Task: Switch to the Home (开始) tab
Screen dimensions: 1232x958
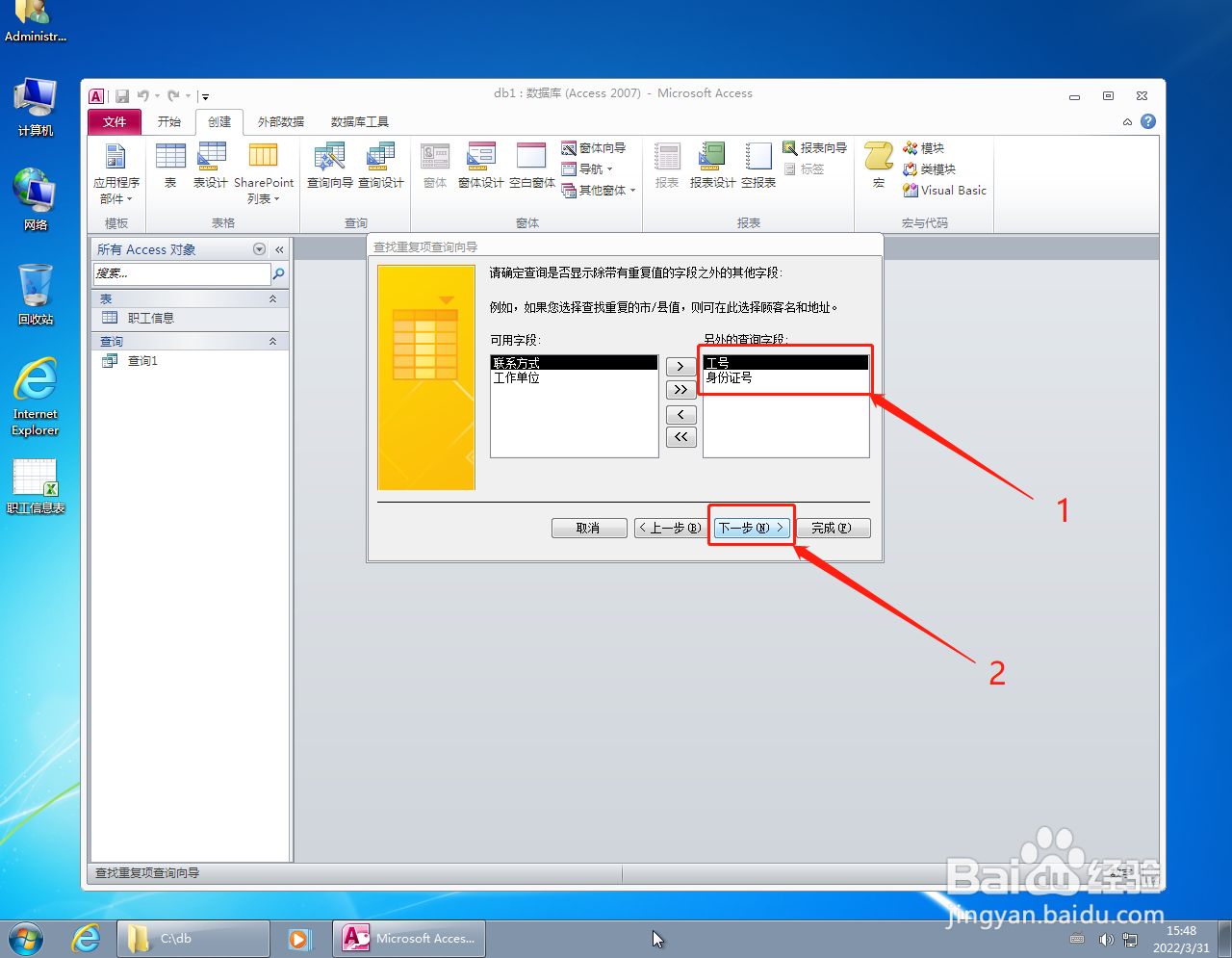Action: 169,122
